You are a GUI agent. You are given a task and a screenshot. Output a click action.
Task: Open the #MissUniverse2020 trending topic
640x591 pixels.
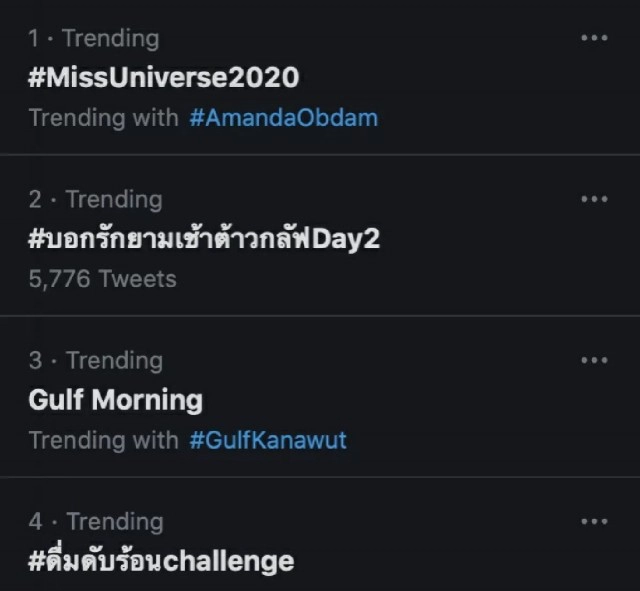(164, 77)
